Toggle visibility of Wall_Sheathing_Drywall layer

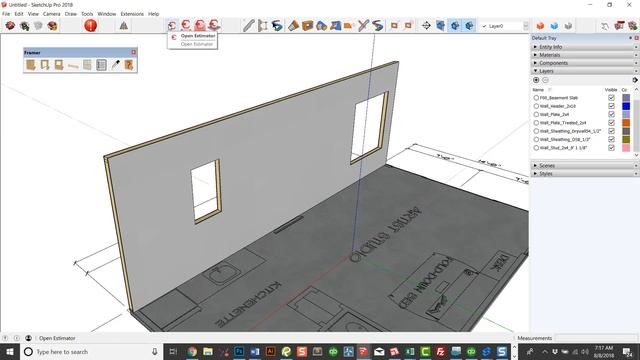[611, 131]
